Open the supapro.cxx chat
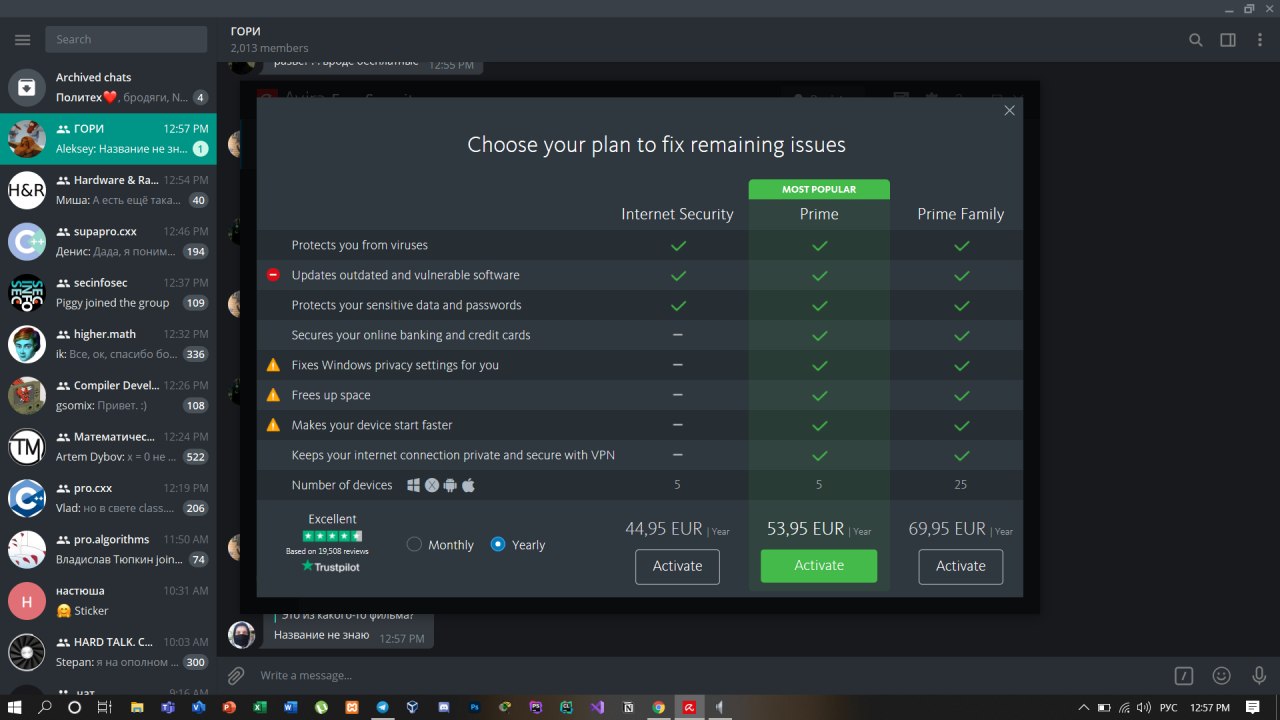This screenshot has height=720, width=1280. click(108, 241)
